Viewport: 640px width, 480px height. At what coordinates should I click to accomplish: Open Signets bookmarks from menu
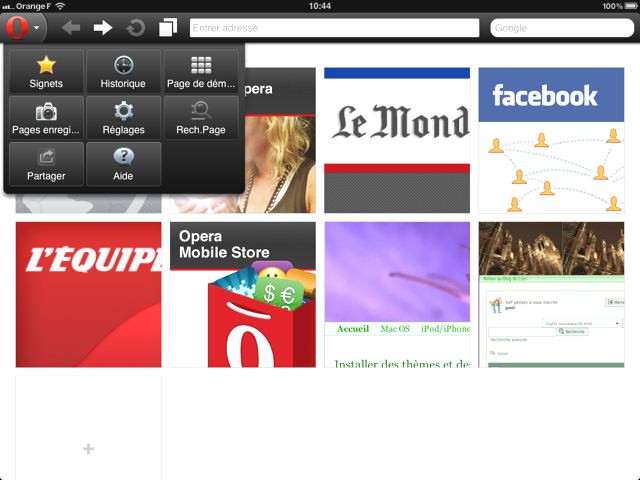(x=46, y=72)
